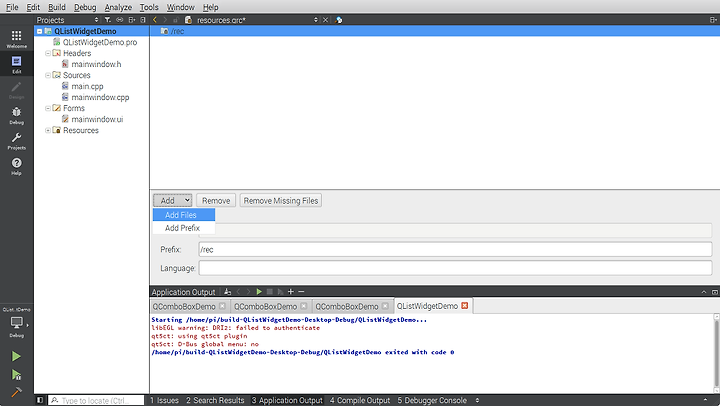Choose Add Prefix from dropdown
720x406 pixels.
184,228
